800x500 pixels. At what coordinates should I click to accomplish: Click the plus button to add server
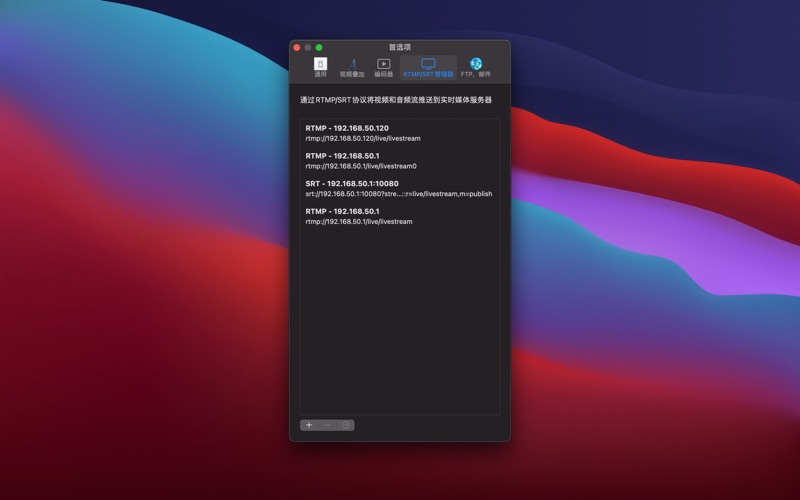pyautogui.click(x=309, y=425)
